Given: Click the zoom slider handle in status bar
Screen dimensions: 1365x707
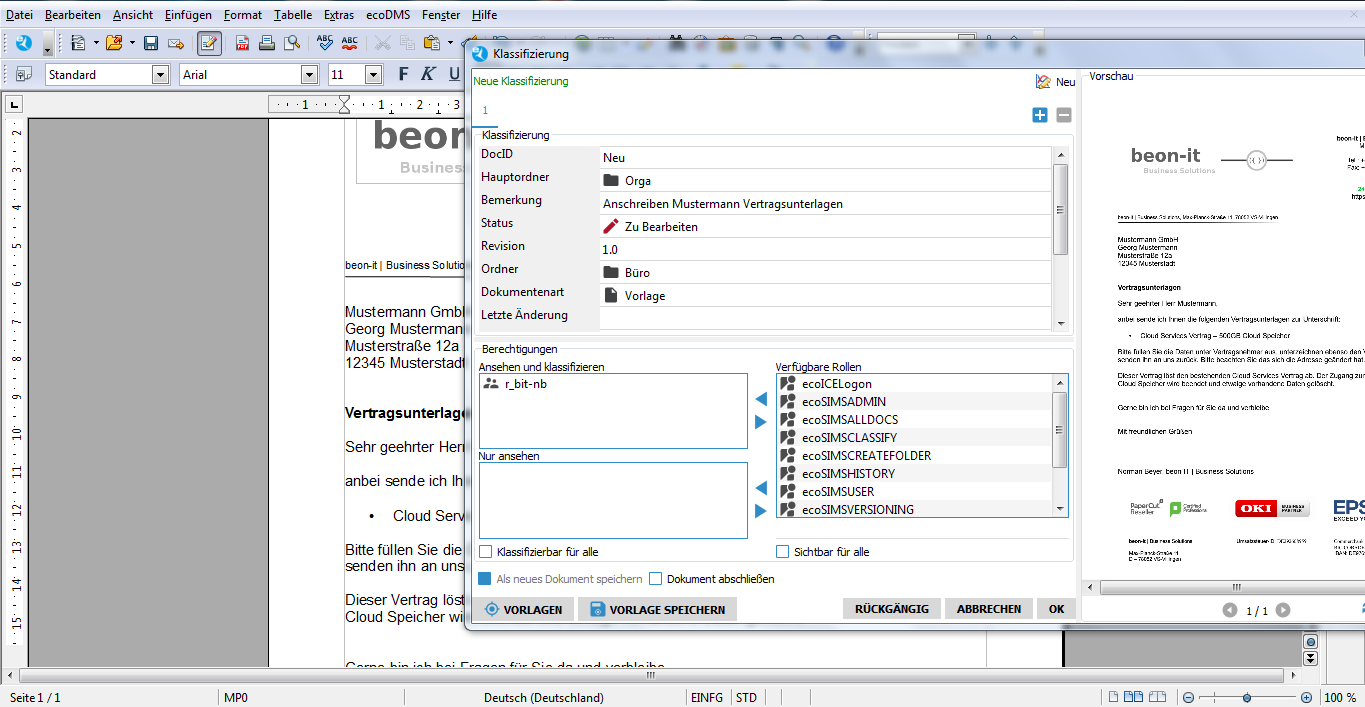Looking at the screenshot, I should click(x=1247, y=697).
